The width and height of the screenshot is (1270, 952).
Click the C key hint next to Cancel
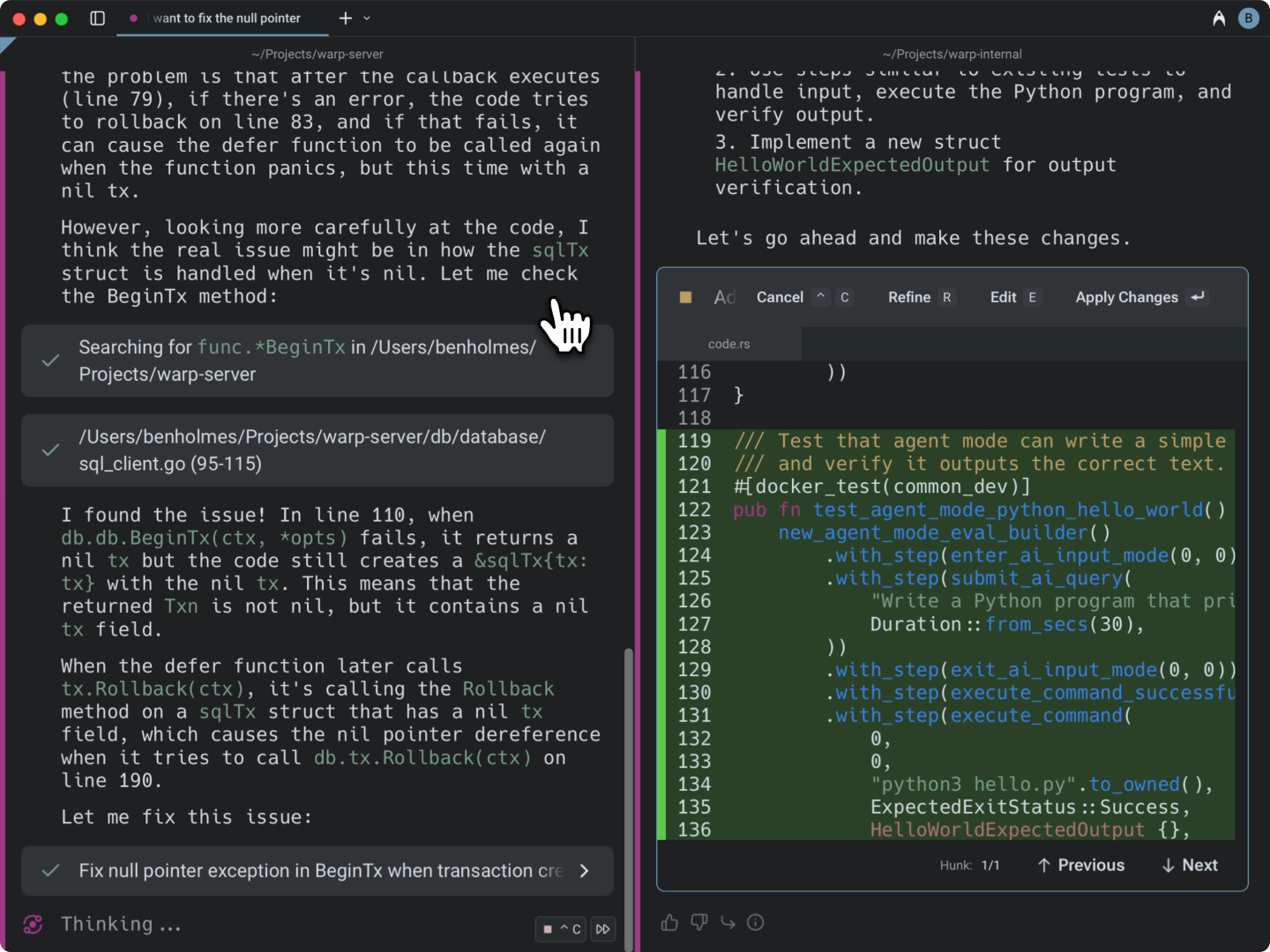click(x=845, y=297)
